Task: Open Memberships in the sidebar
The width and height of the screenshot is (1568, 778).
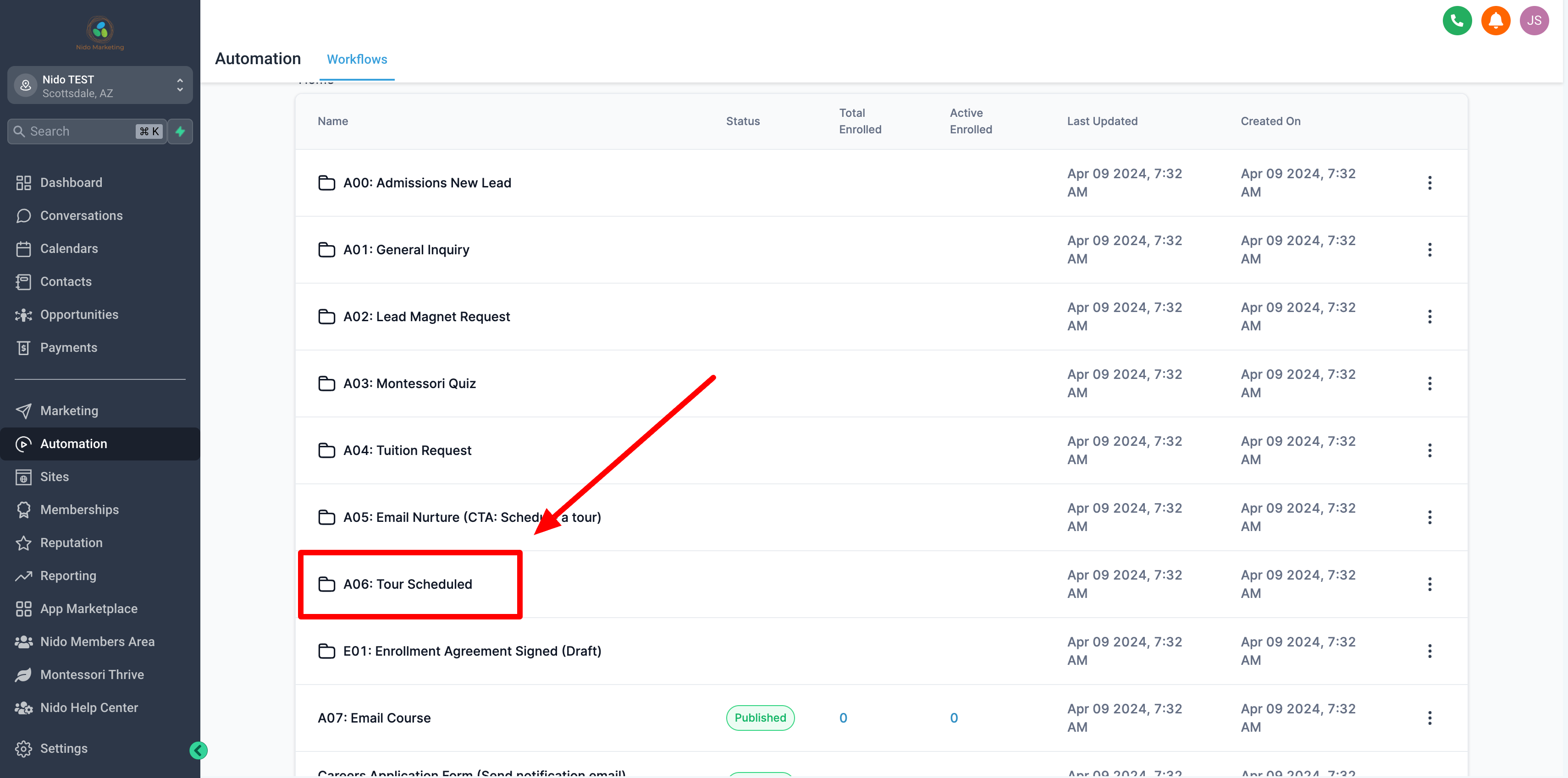Action: click(100, 510)
